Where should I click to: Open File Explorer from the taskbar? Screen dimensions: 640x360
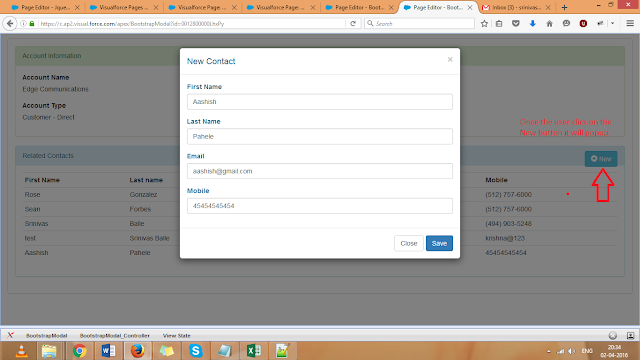[x=49, y=351]
